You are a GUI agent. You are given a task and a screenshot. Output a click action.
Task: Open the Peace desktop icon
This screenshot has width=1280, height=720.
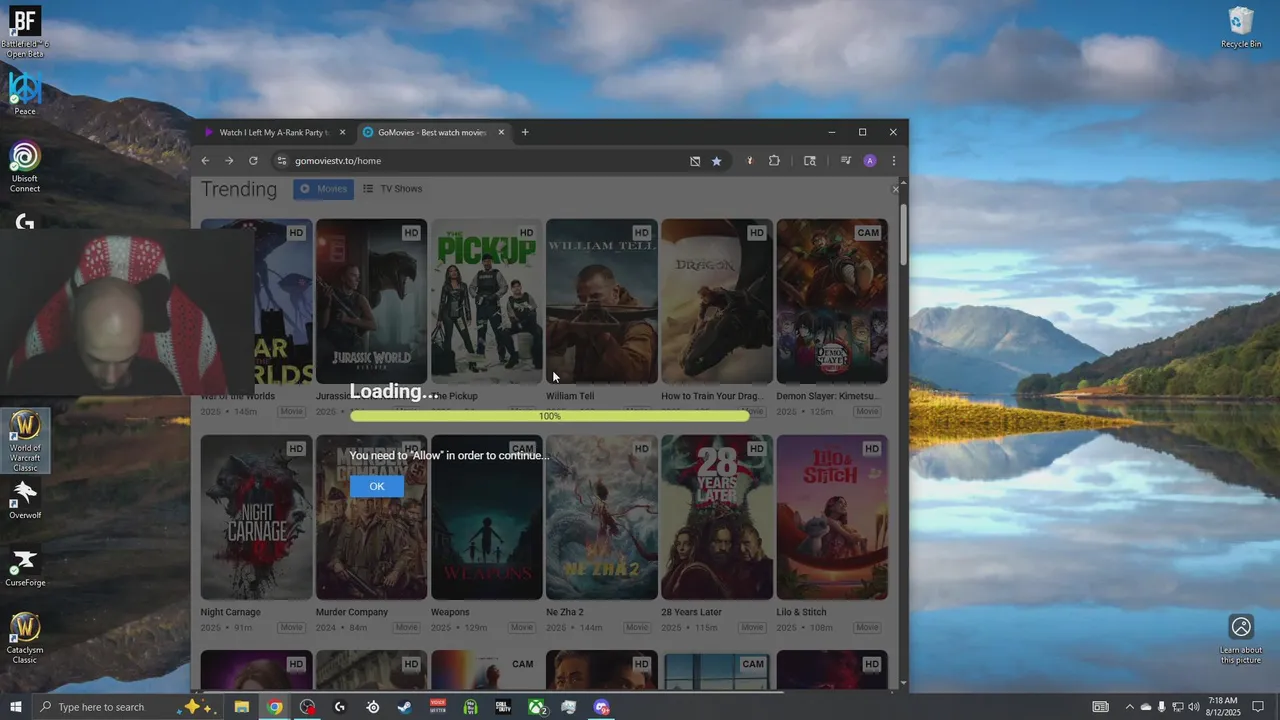coord(25,93)
